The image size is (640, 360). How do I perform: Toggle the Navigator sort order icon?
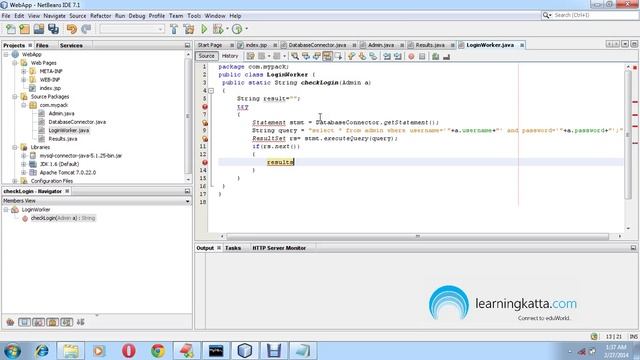(81, 322)
